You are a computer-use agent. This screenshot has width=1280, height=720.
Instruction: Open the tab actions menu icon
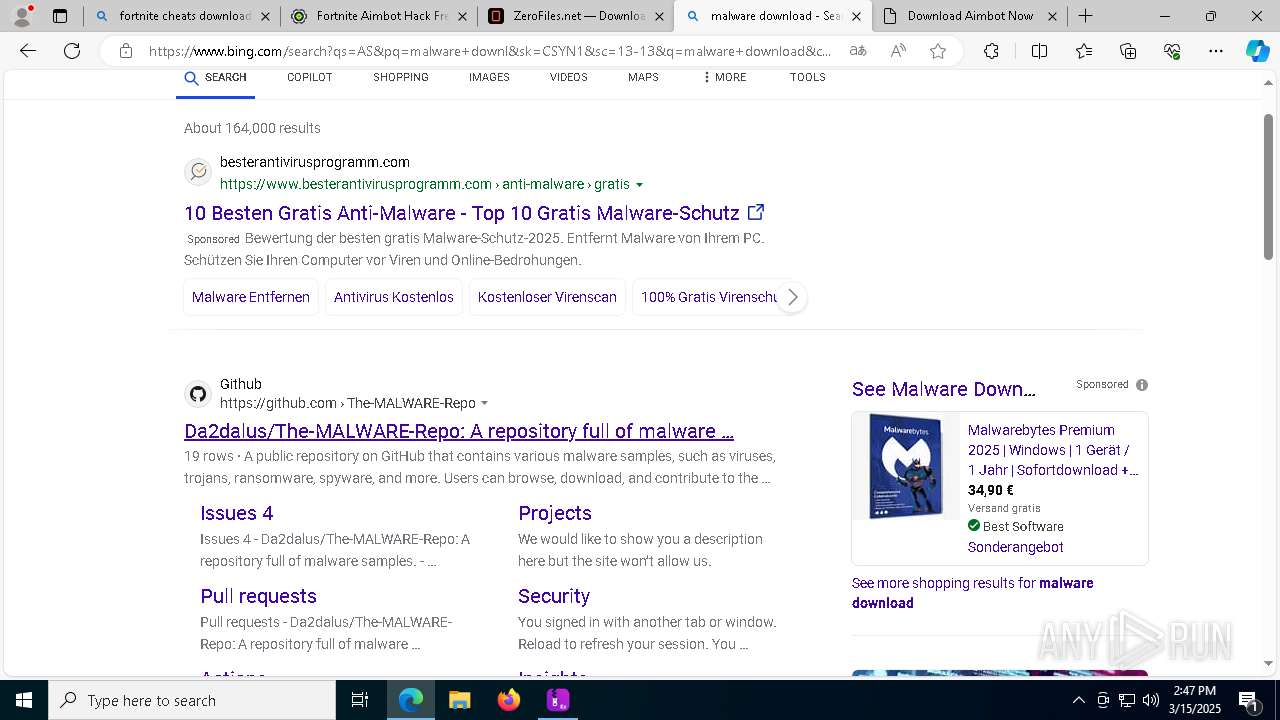click(x=60, y=16)
